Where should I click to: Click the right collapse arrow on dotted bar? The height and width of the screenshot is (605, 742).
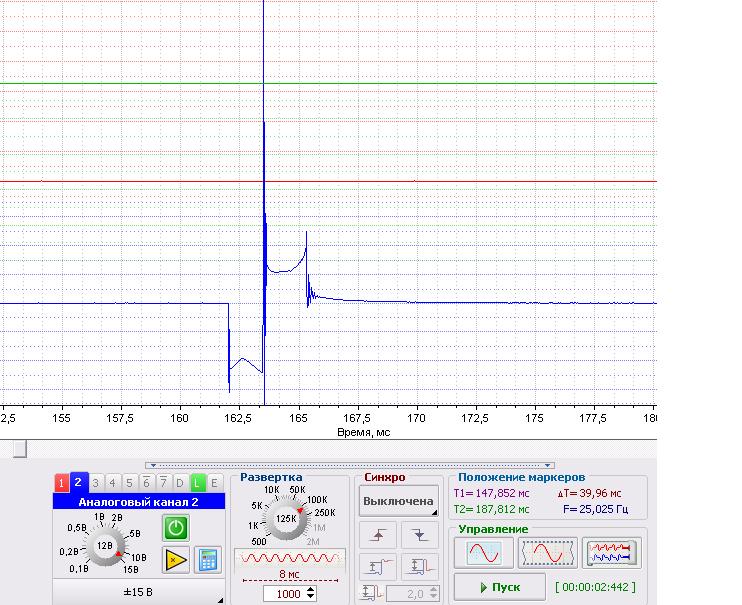point(548,465)
